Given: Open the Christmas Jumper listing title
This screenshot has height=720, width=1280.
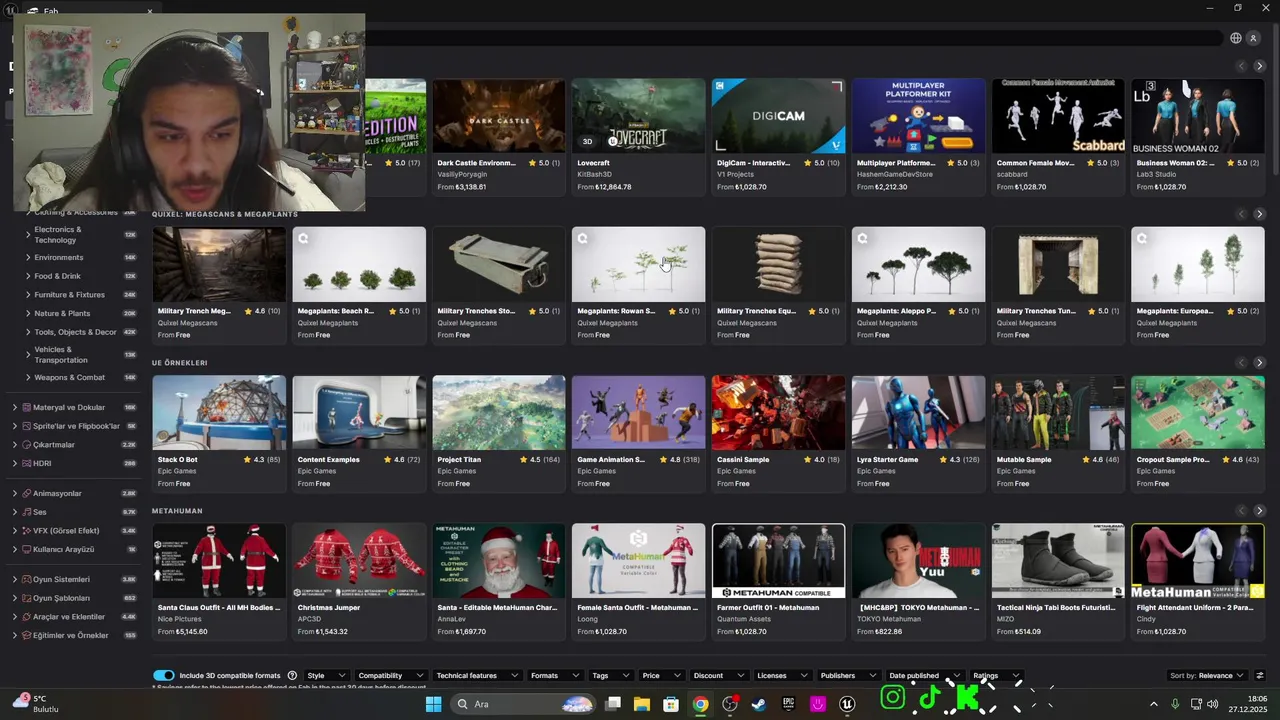Looking at the screenshot, I should (329, 607).
